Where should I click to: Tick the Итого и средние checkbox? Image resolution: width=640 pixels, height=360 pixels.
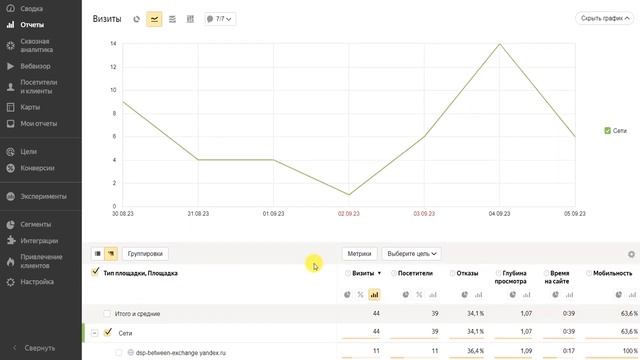[107, 313]
